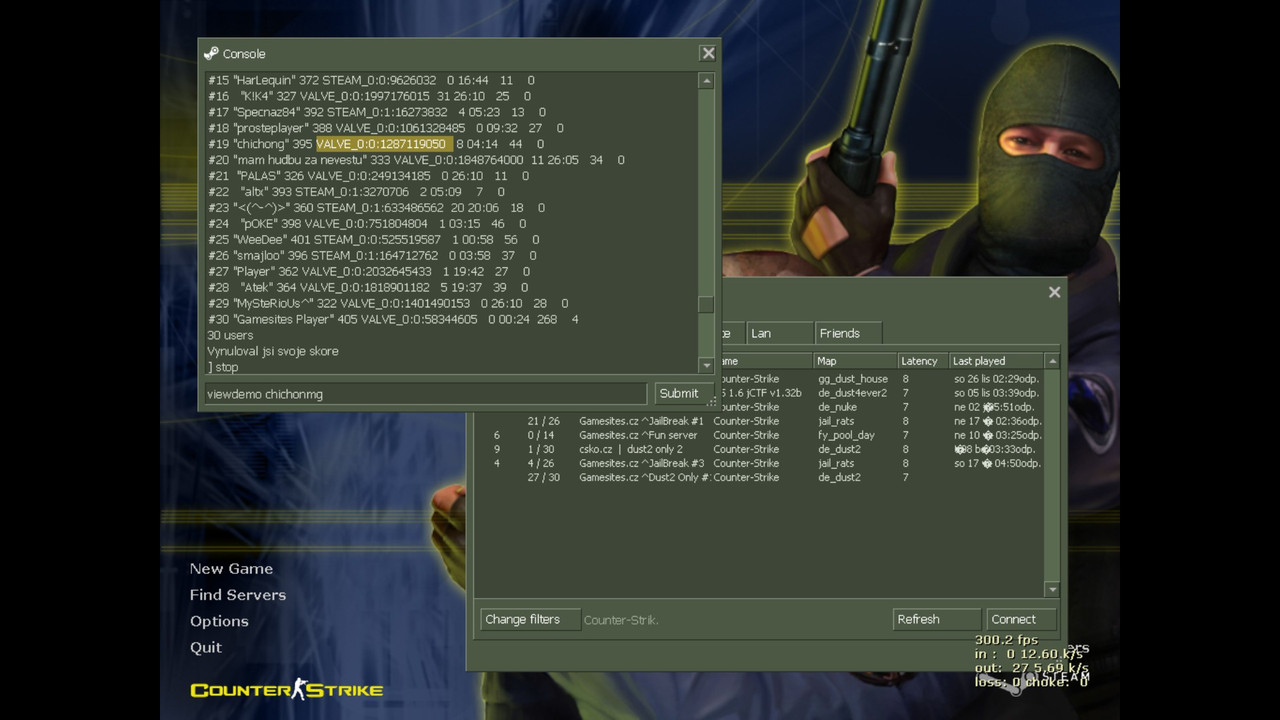Click console line #25 "WeeDee"
1280x720 pixels.
(x=374, y=240)
